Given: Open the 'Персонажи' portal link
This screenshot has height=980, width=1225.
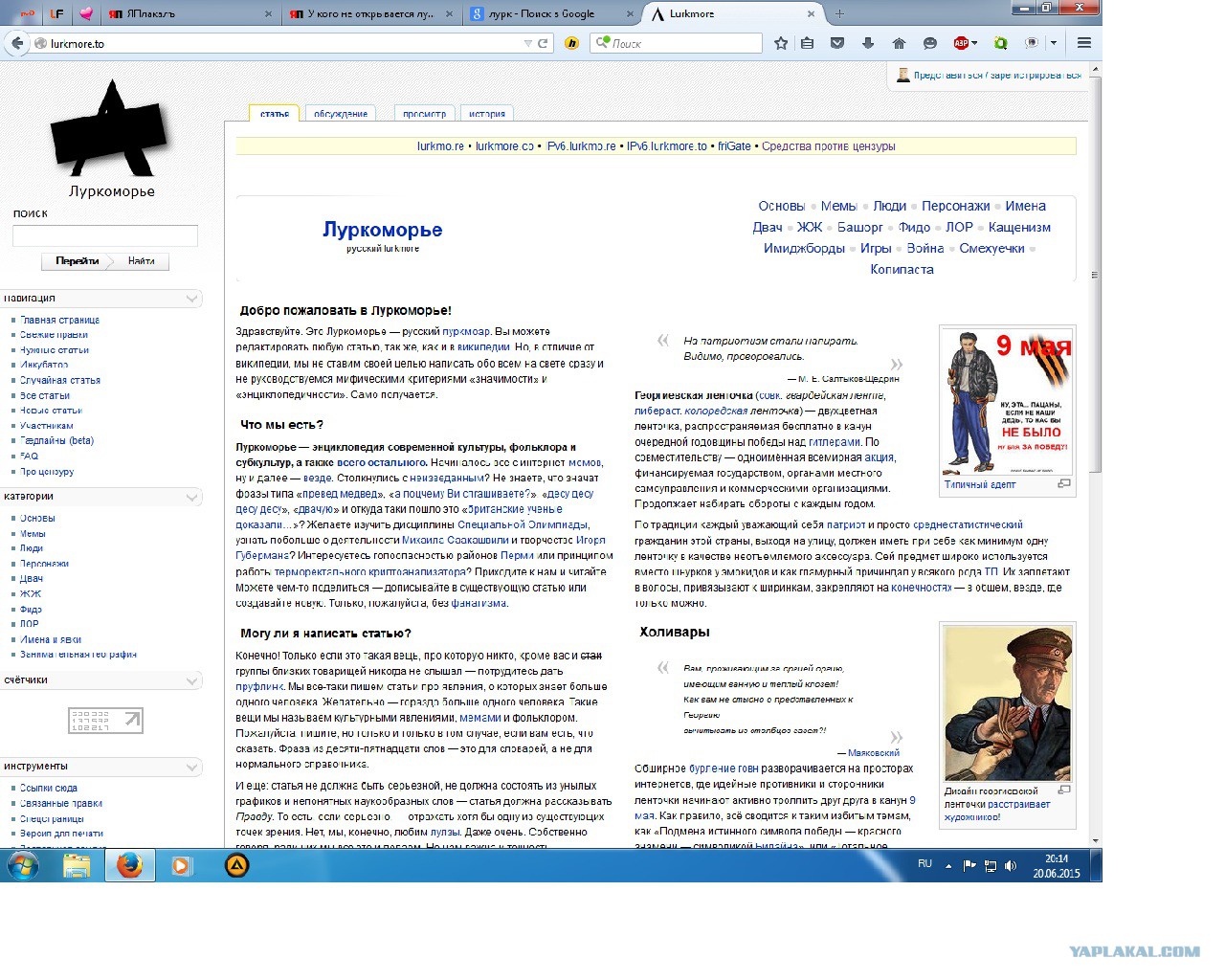Looking at the screenshot, I should (956, 206).
